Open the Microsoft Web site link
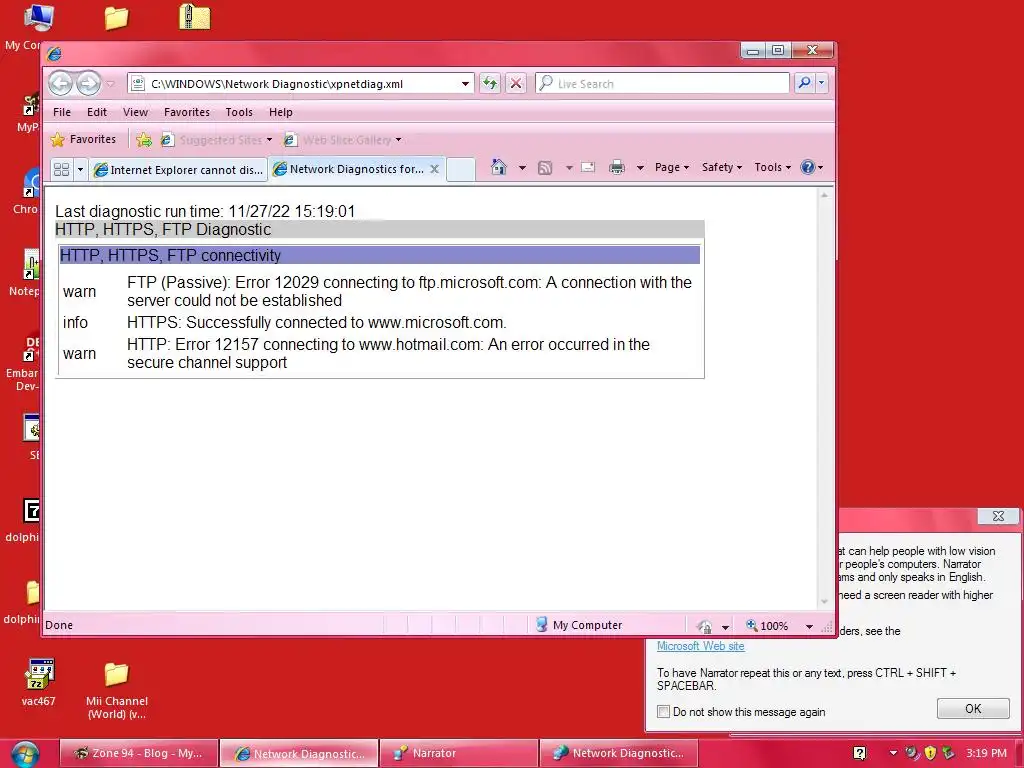1024x768 pixels. click(x=701, y=646)
